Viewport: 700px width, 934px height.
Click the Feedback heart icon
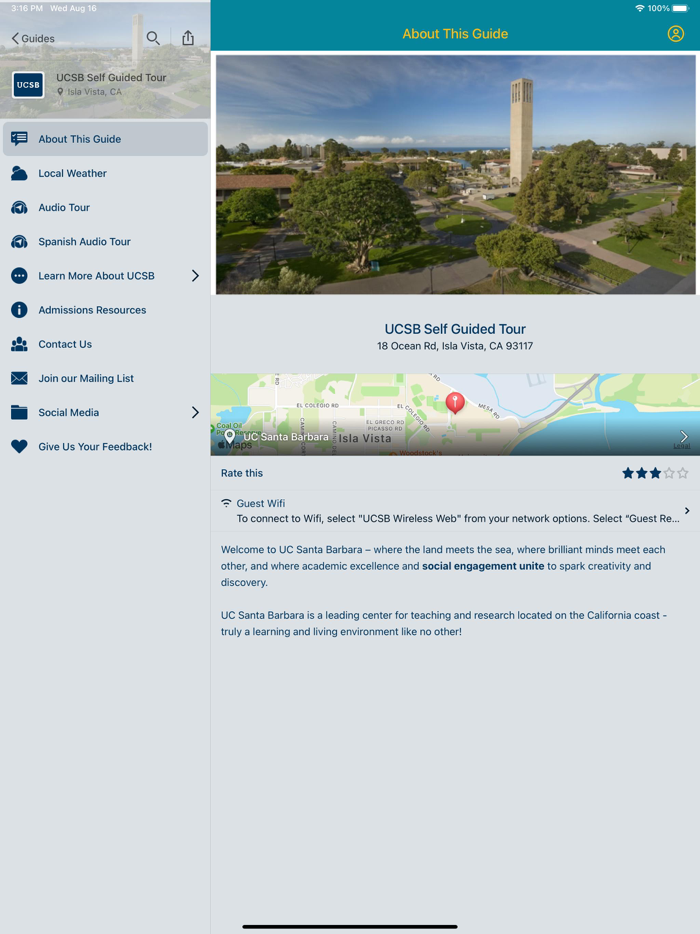[19, 446]
